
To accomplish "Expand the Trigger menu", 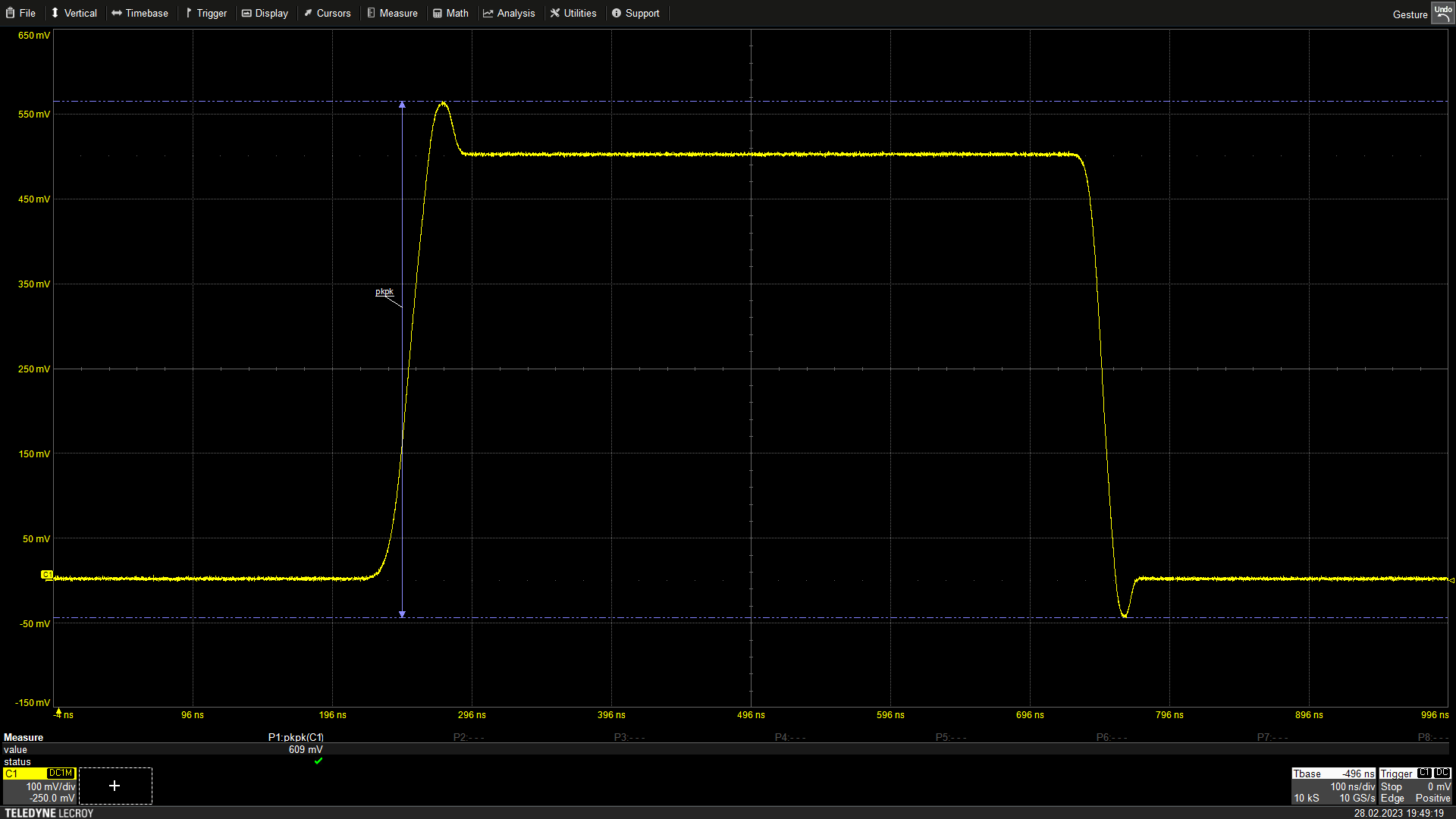I will tap(206, 13).
